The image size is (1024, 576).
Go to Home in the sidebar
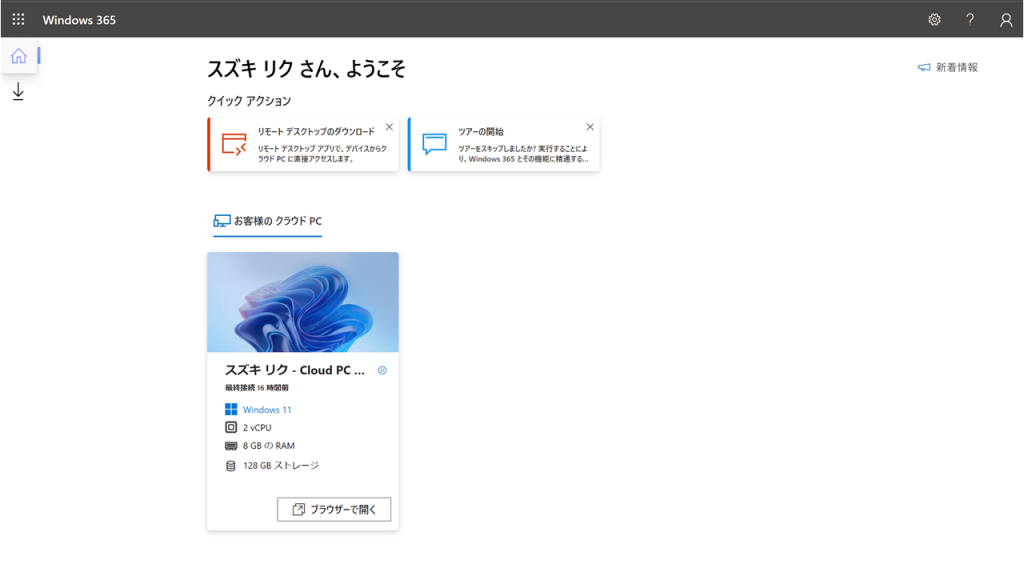[x=18, y=56]
